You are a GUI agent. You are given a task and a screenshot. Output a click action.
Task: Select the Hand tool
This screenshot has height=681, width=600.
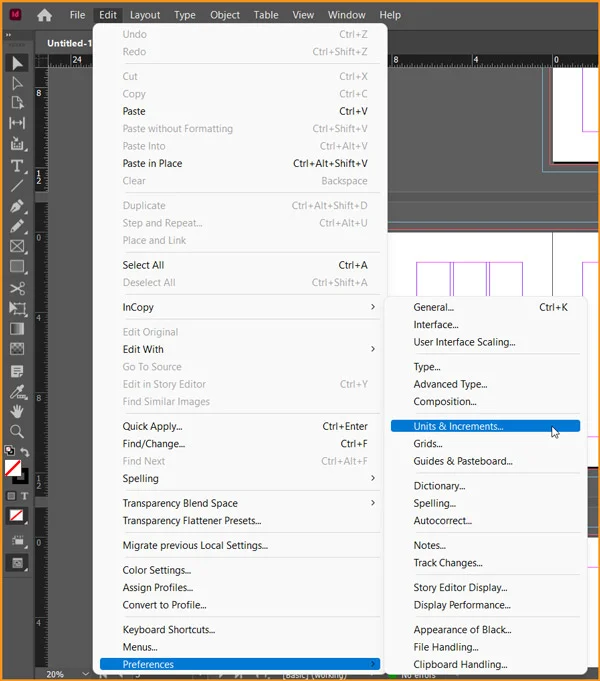[x=17, y=411]
